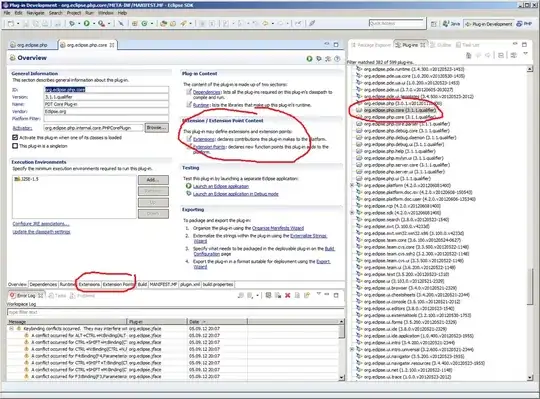Click the Plug-ins view vertical scrollbar
Image resolution: width=540 pixels, height=399 pixels.
530,223
